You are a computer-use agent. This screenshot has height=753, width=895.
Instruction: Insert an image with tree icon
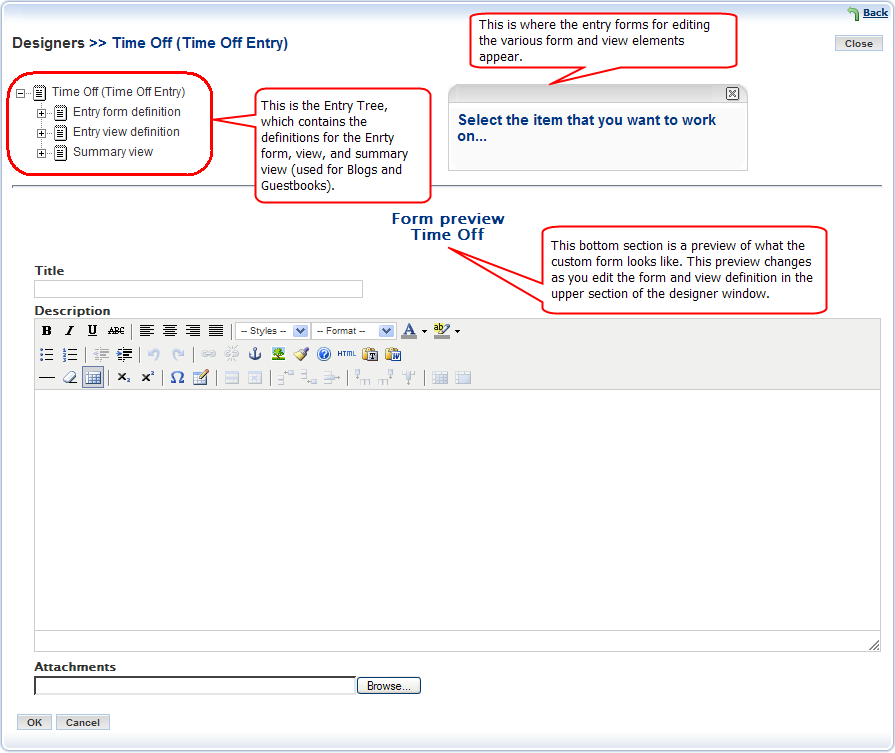(278, 355)
